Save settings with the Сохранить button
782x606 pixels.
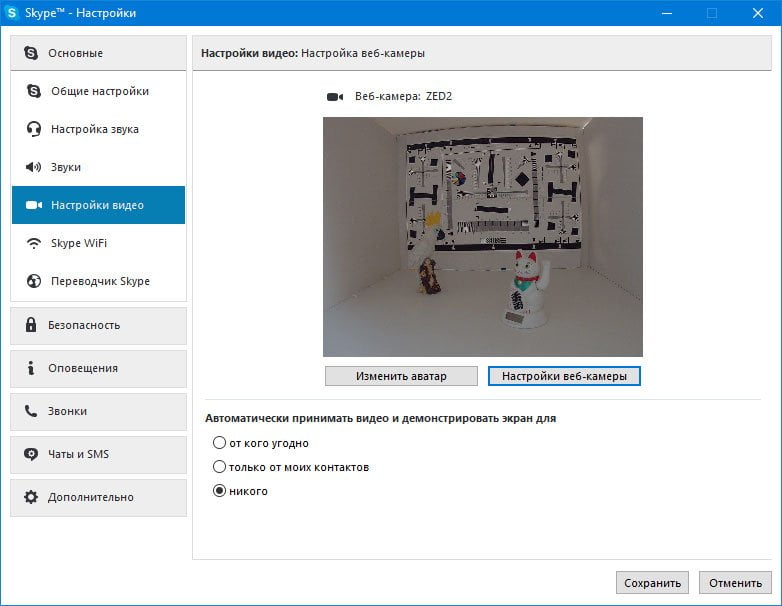[x=652, y=583]
